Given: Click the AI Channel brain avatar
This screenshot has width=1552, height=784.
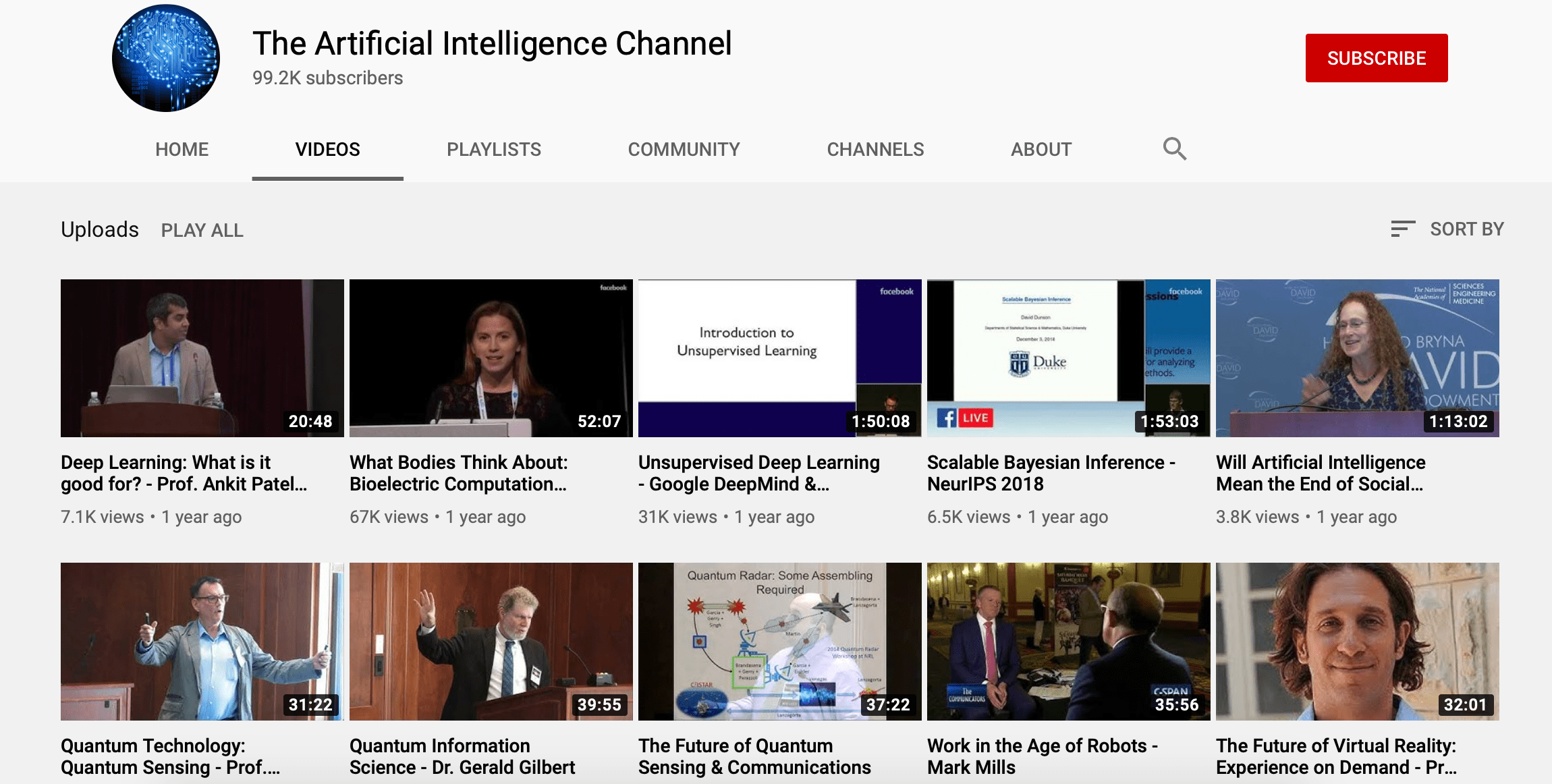Looking at the screenshot, I should [x=166, y=58].
